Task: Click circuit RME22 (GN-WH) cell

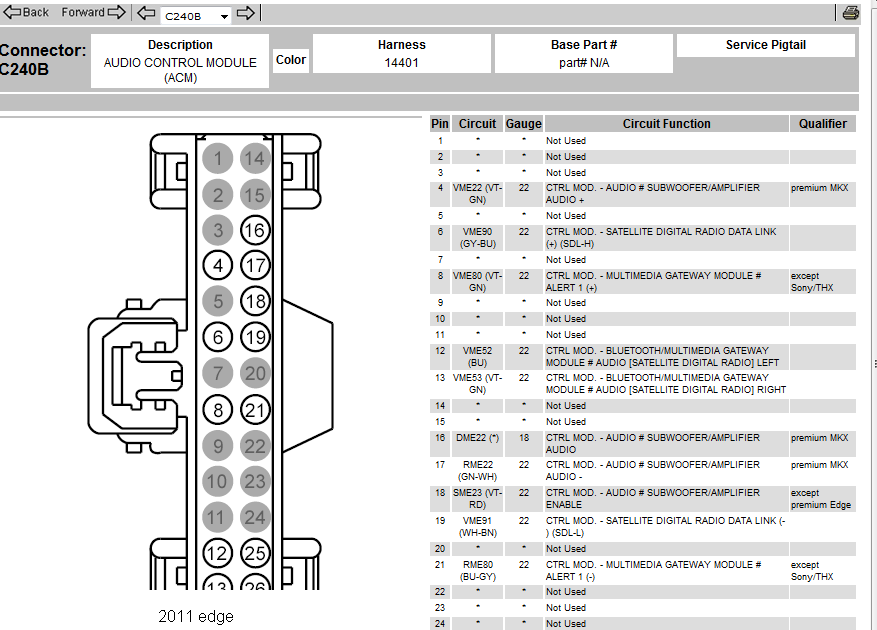Action: 477,471
